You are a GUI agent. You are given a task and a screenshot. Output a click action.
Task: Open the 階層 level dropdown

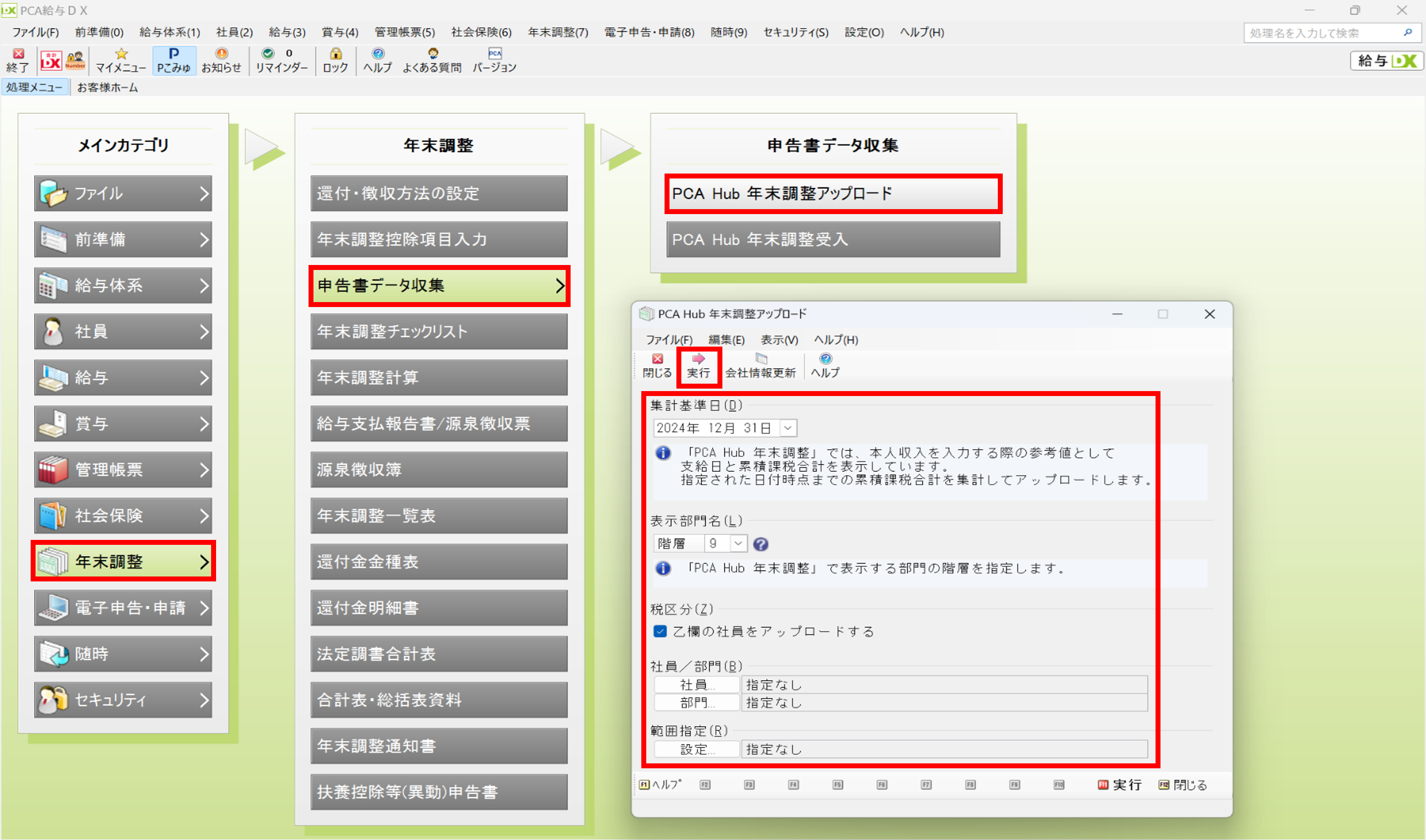(x=738, y=543)
